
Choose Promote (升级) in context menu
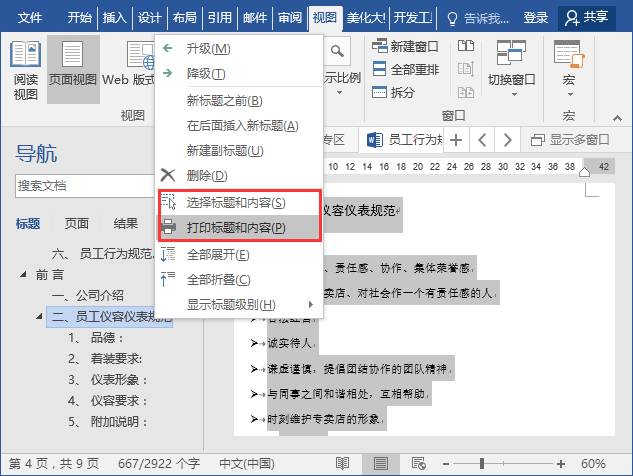[x=208, y=48]
